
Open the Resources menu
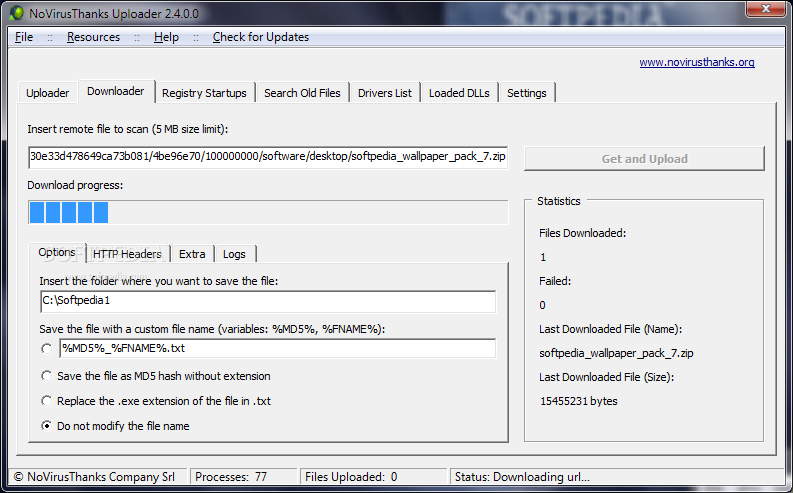pos(93,37)
